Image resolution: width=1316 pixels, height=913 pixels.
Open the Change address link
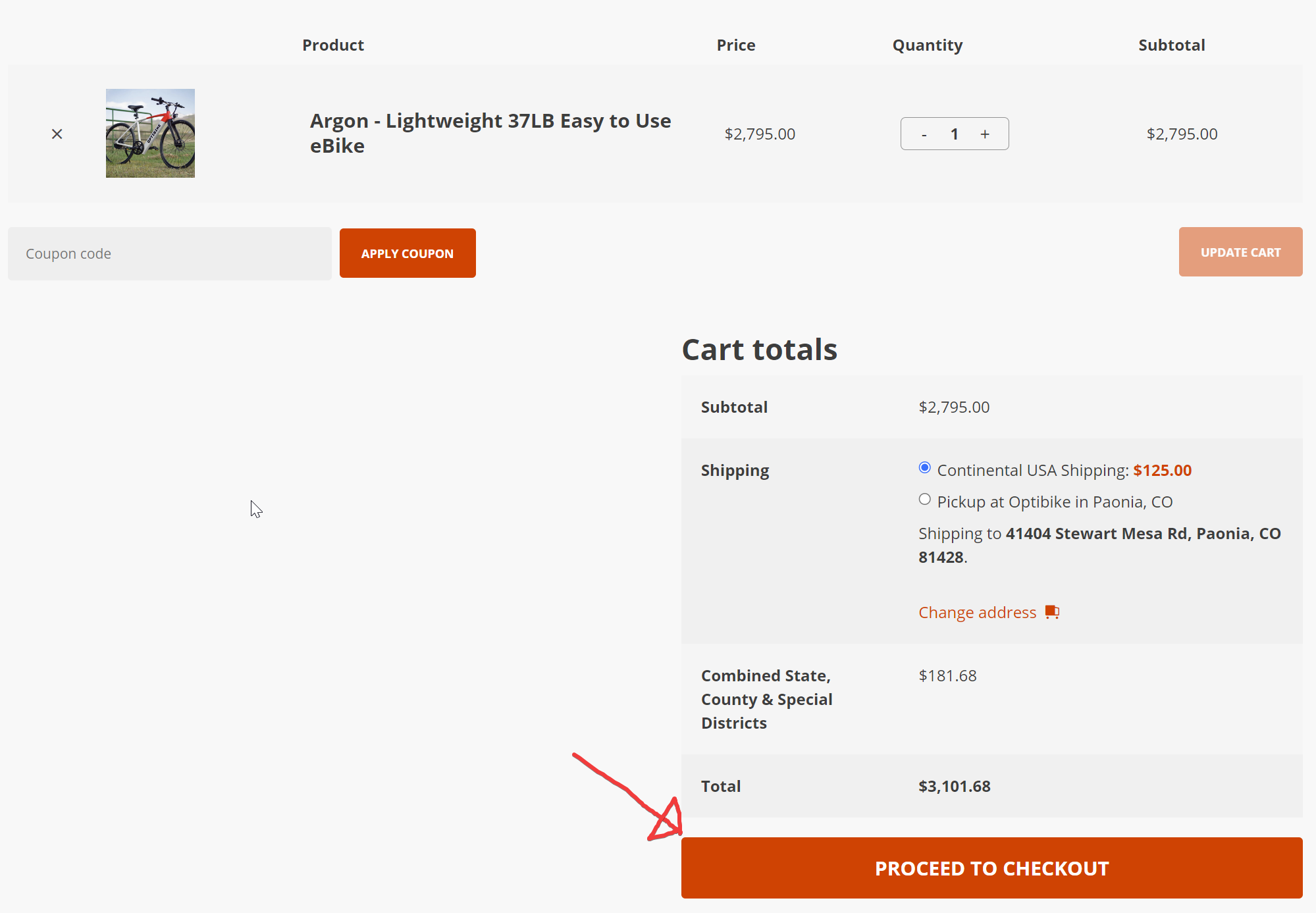(977, 613)
